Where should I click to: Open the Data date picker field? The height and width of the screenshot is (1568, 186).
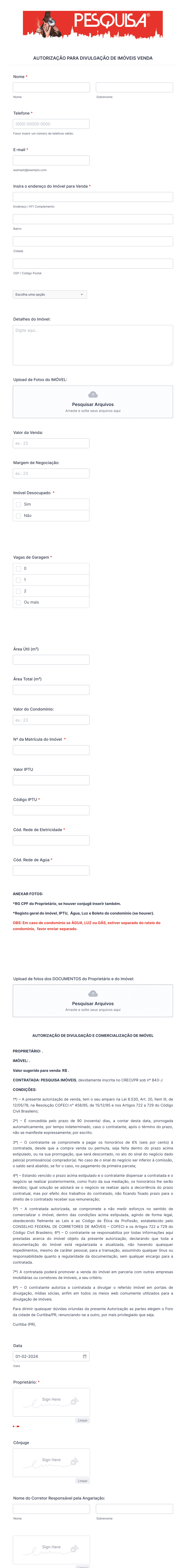pos(51,1356)
